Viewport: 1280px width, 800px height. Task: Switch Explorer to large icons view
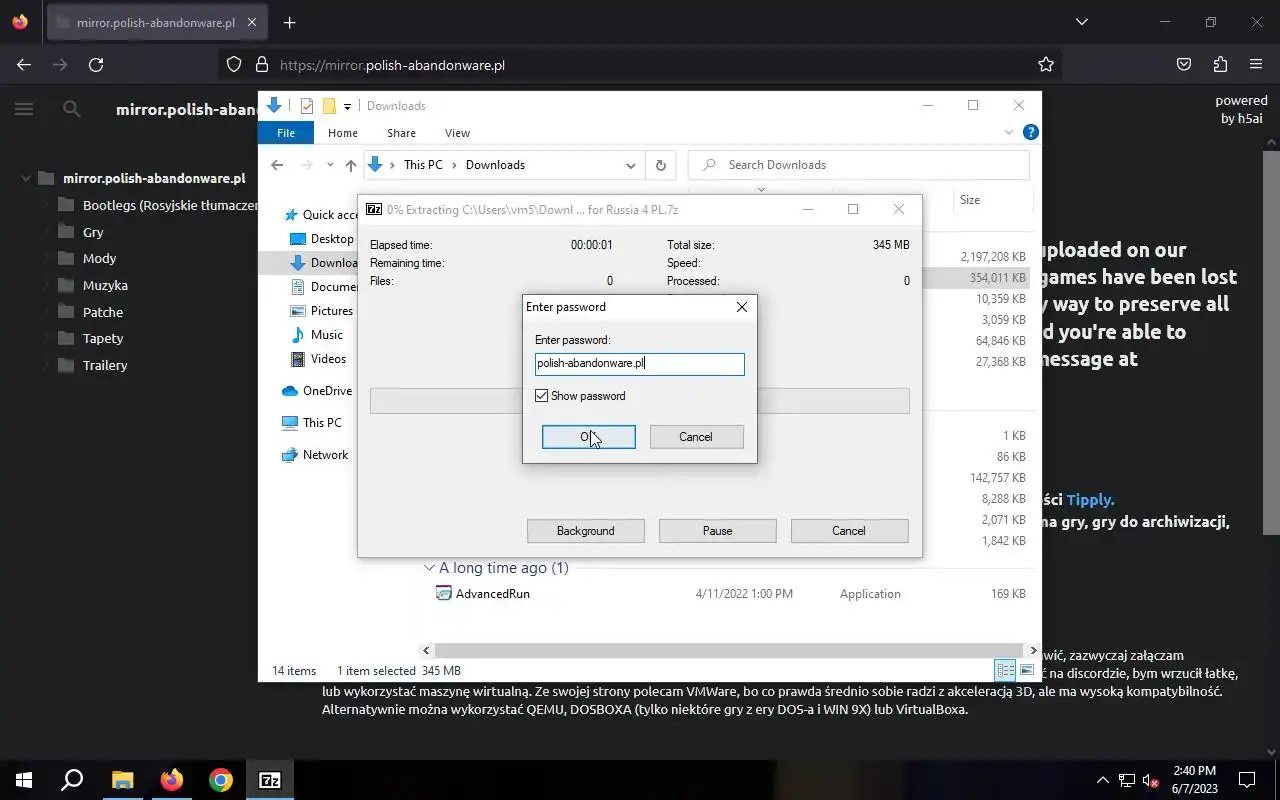[1027, 670]
